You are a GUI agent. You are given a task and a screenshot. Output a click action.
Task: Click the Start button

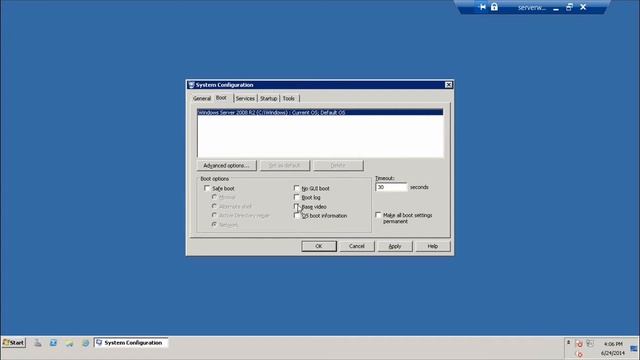[14, 342]
